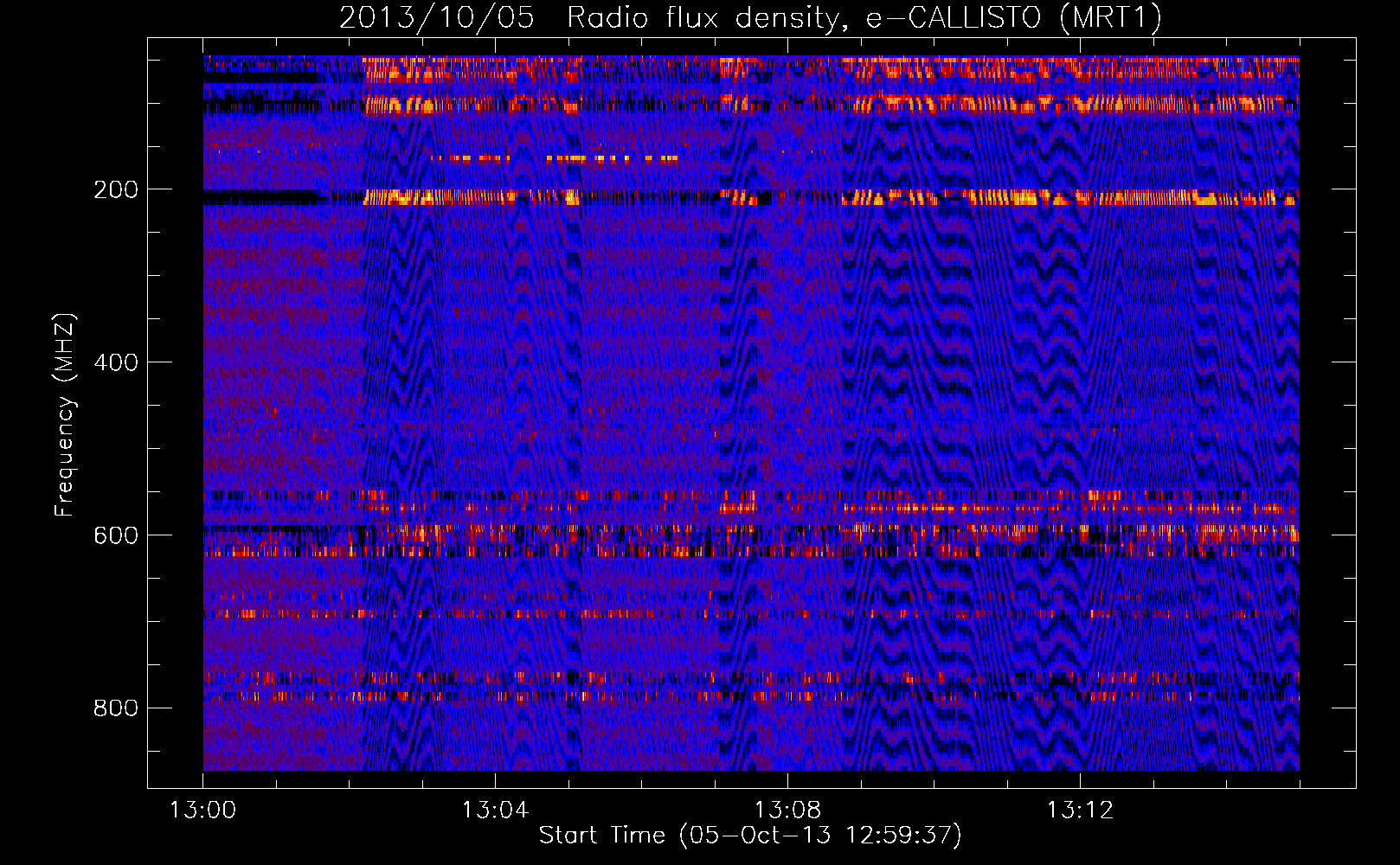Click the 13:00 time tick label

(x=202, y=811)
